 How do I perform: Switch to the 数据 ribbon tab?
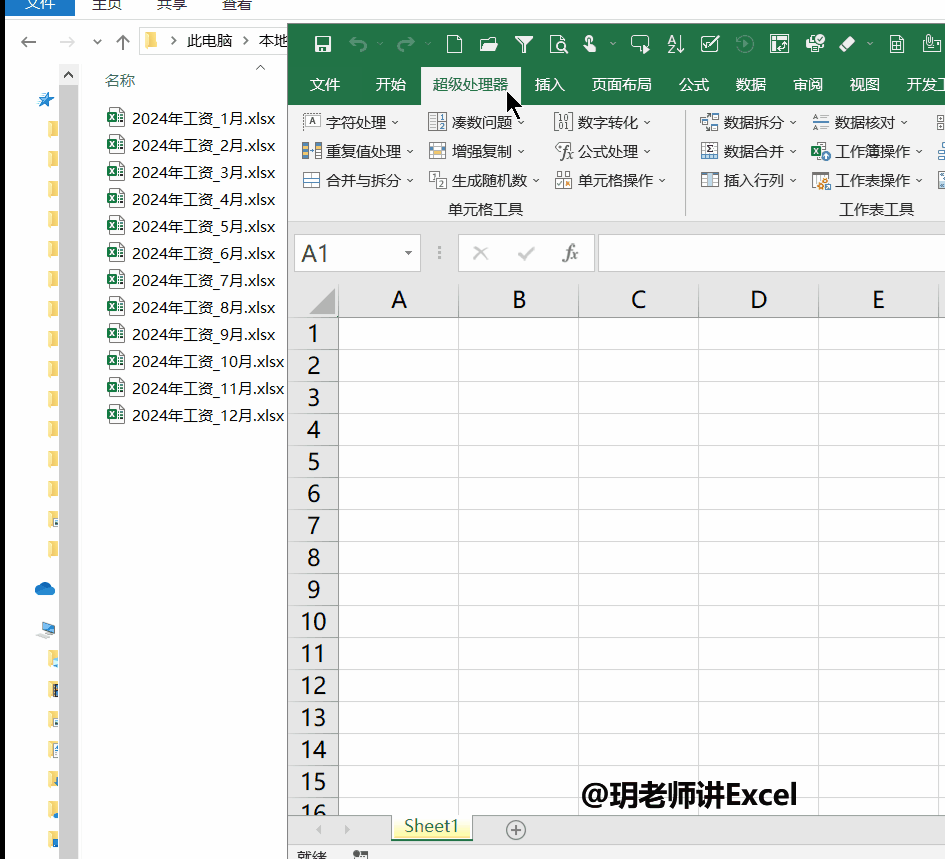tap(750, 84)
